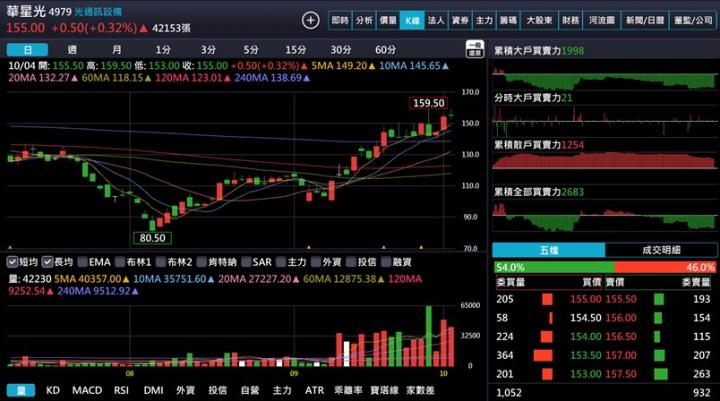The image size is (720, 401).
Task: Show 自營 in the lower indicator row
Action: tap(250, 390)
